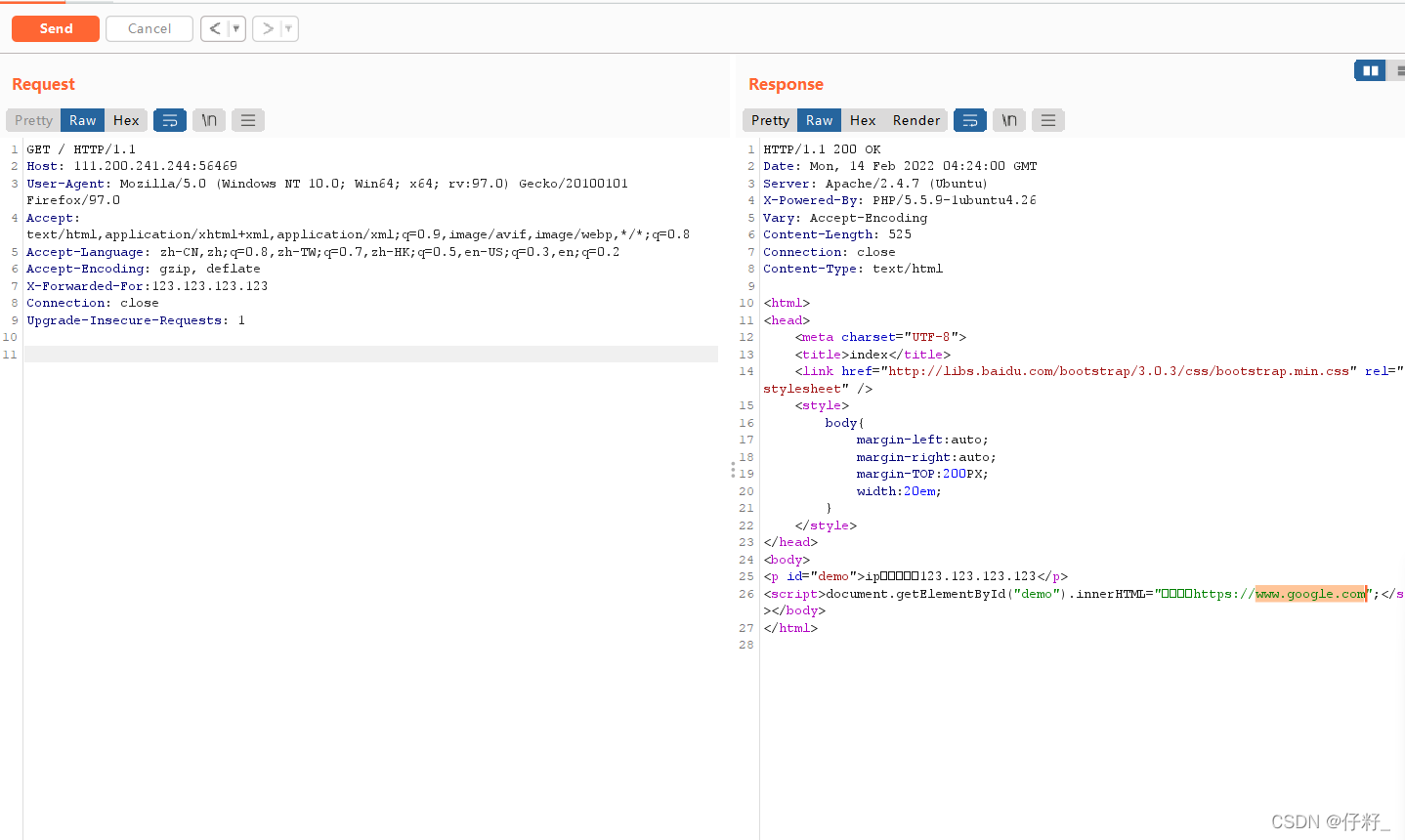Click the 'Accept-Encoding: gzip, deflate' header
Viewport: 1405px width, 840px height.
click(144, 269)
